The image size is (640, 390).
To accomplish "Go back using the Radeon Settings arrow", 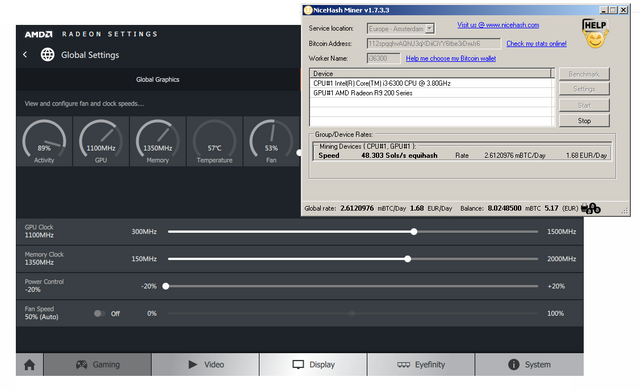I will click(x=25, y=55).
